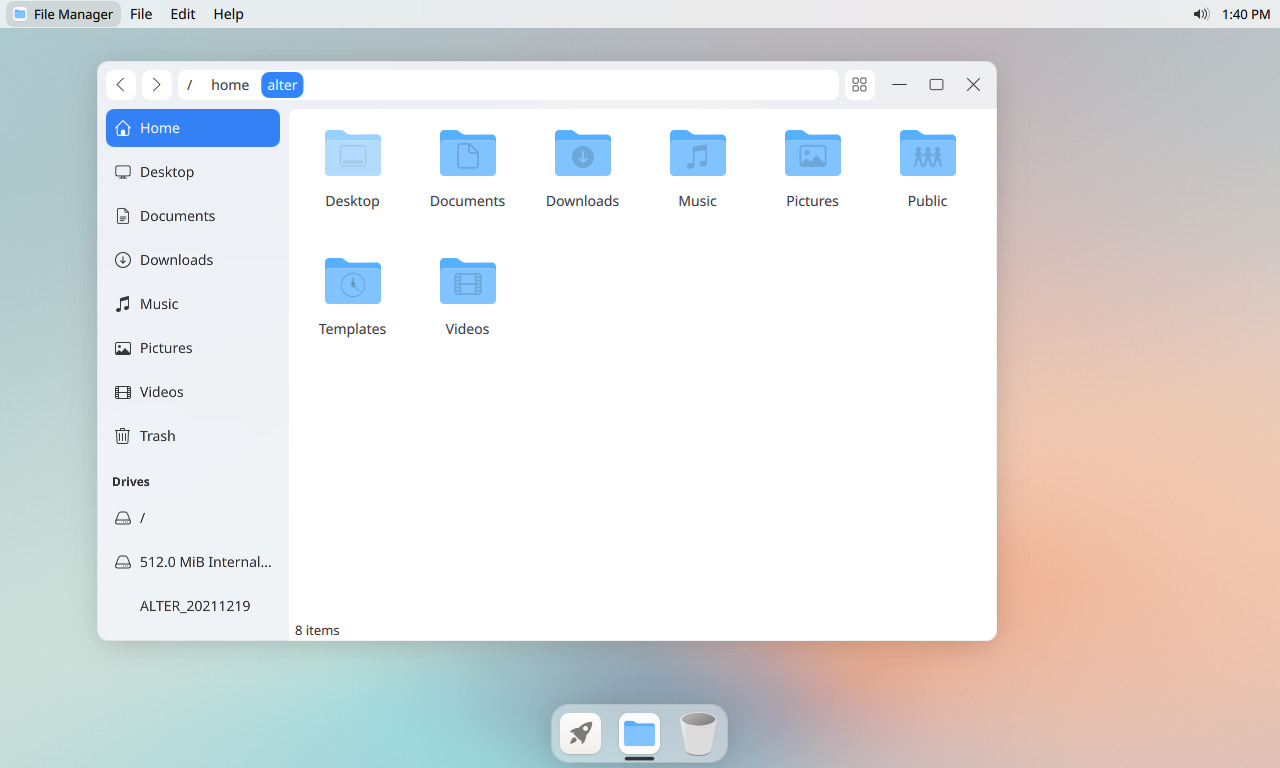The height and width of the screenshot is (768, 1280).
Task: Click the 1:40 PM clock
Action: [x=1246, y=14]
